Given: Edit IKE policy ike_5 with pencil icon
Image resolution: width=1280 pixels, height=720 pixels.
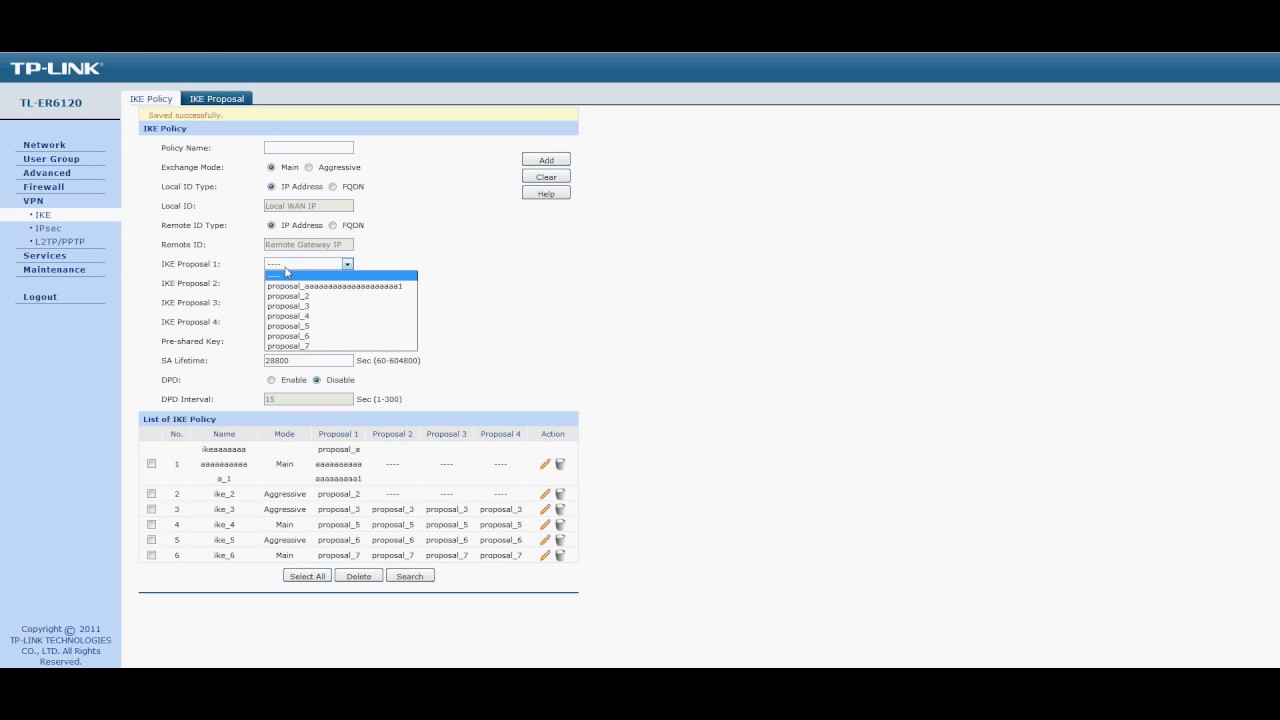Looking at the screenshot, I should coord(545,540).
